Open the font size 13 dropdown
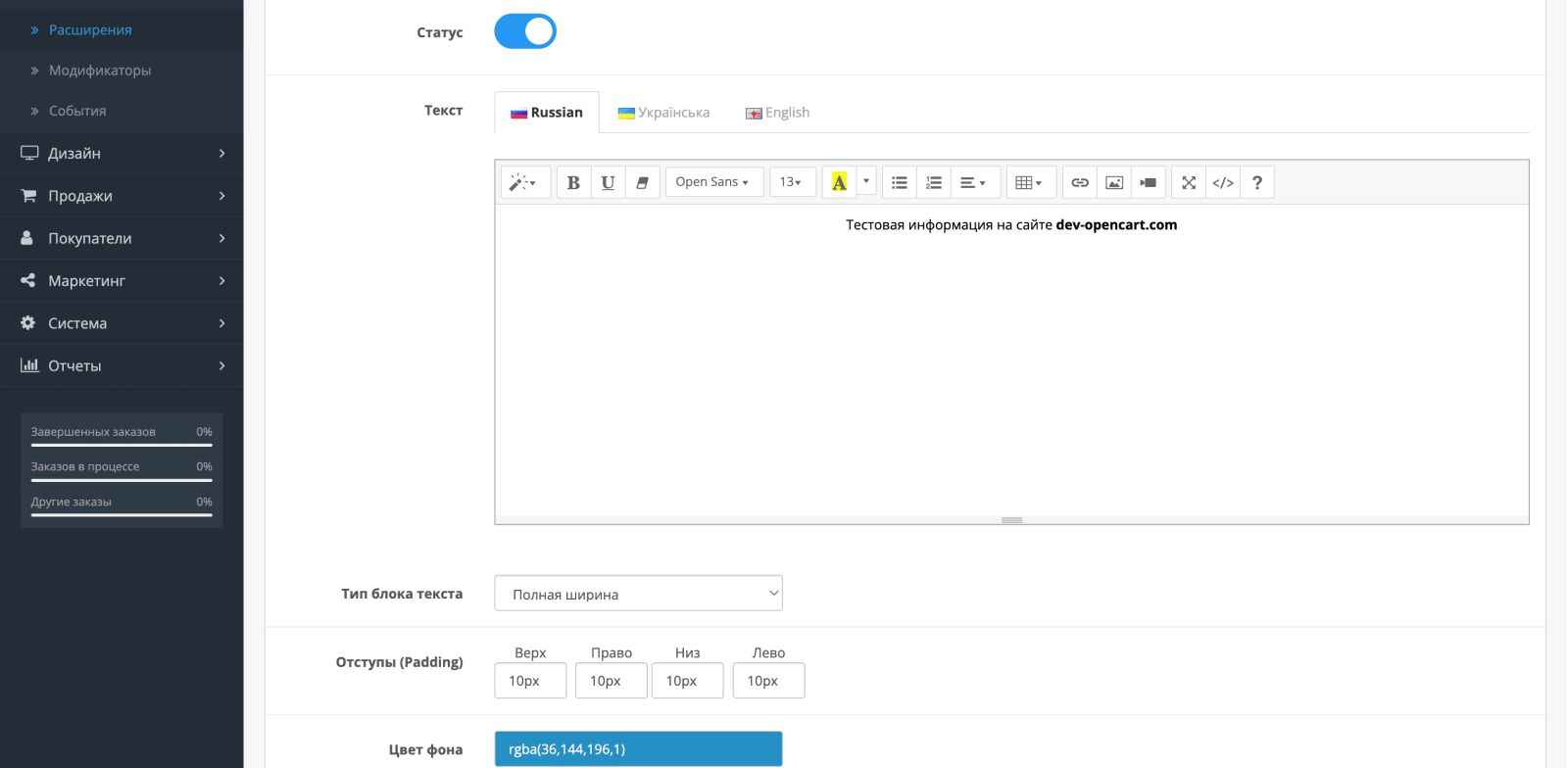 [x=792, y=182]
